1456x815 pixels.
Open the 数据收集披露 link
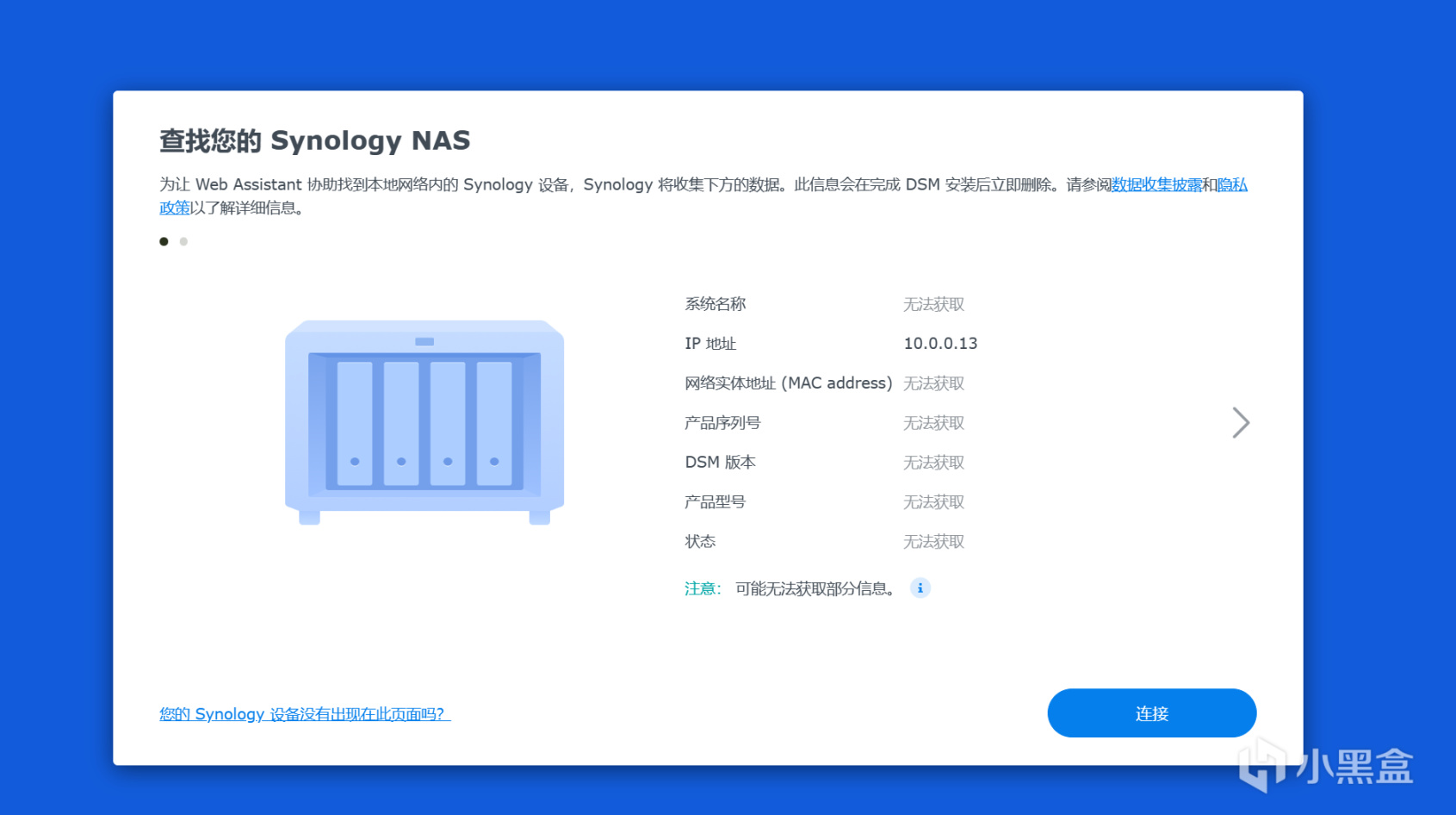tap(1156, 184)
